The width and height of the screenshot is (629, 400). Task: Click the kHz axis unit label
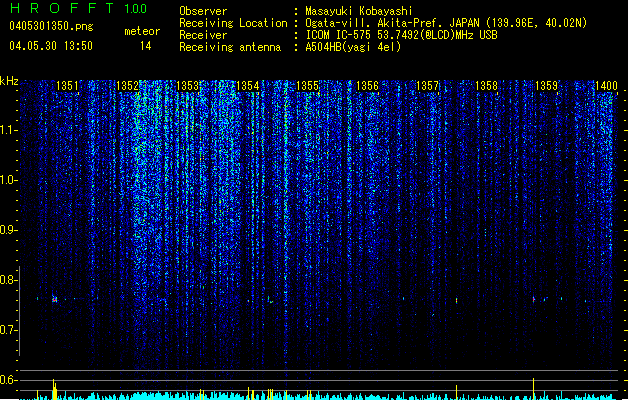click(9, 81)
